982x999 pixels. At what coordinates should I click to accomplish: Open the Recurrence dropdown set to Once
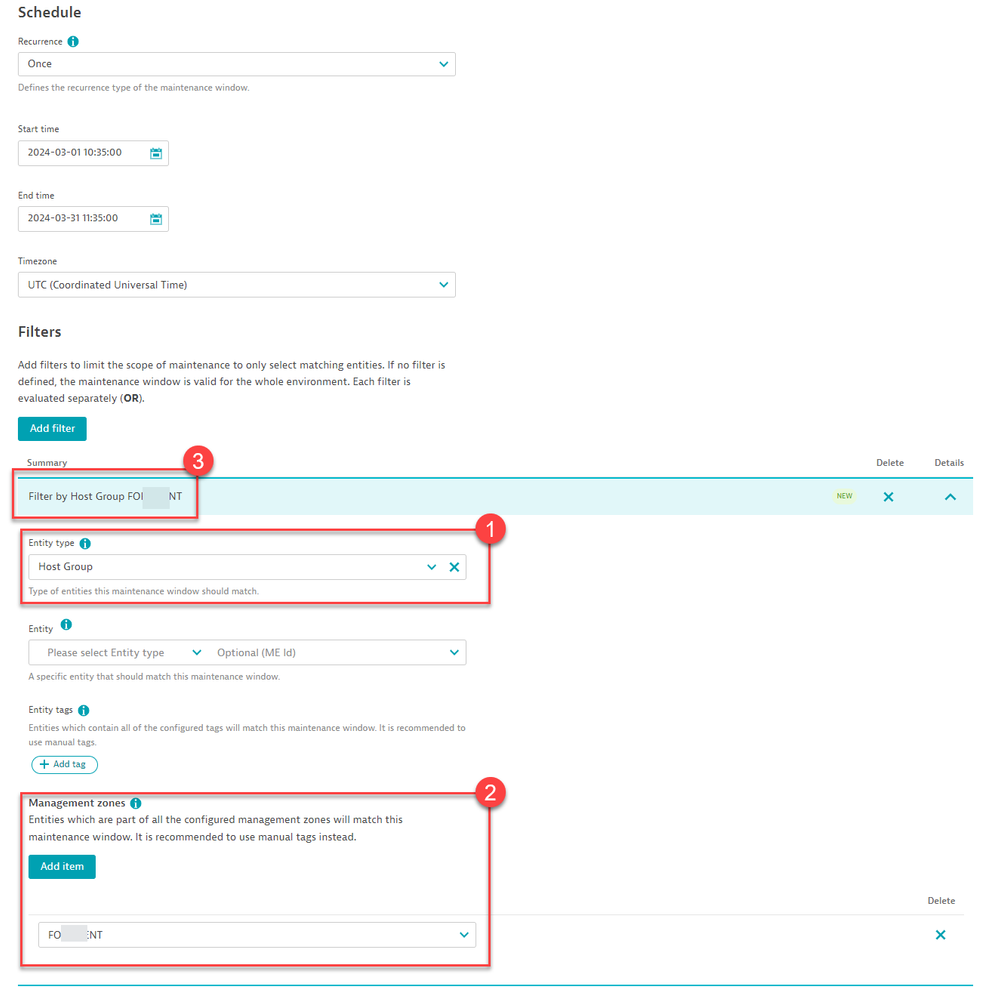[x=236, y=64]
